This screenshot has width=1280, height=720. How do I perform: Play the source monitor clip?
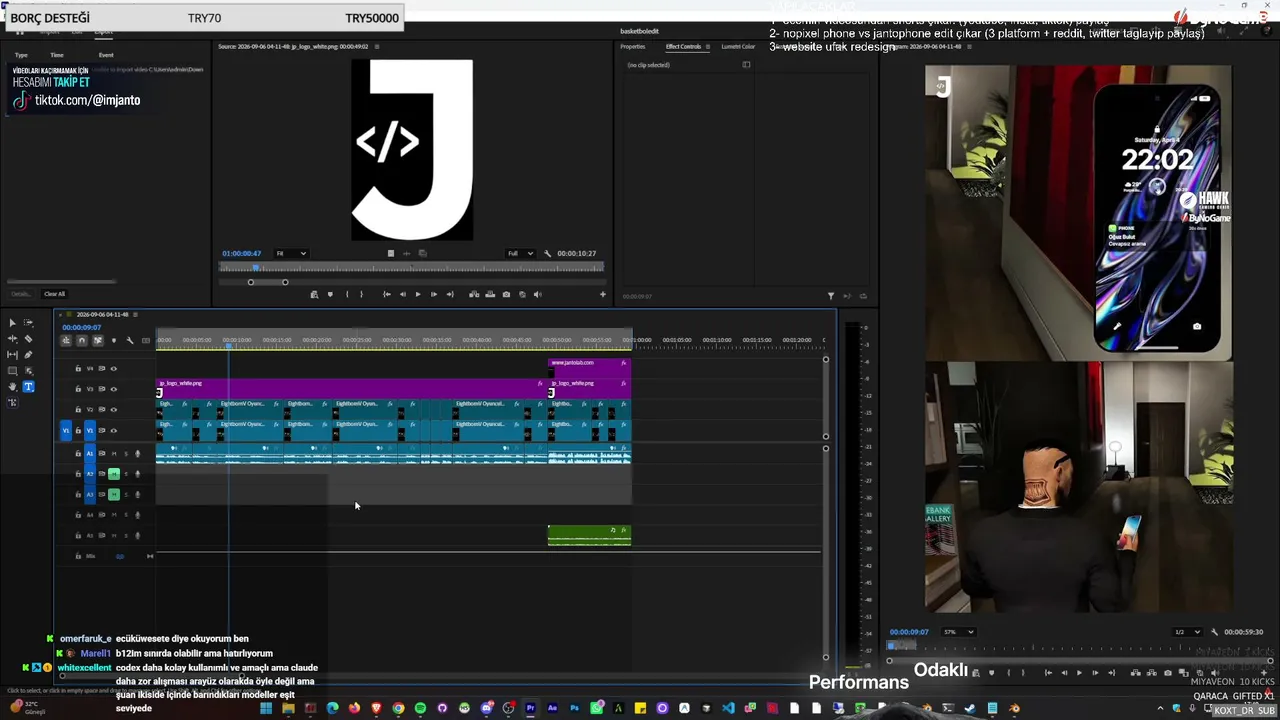tap(418, 294)
